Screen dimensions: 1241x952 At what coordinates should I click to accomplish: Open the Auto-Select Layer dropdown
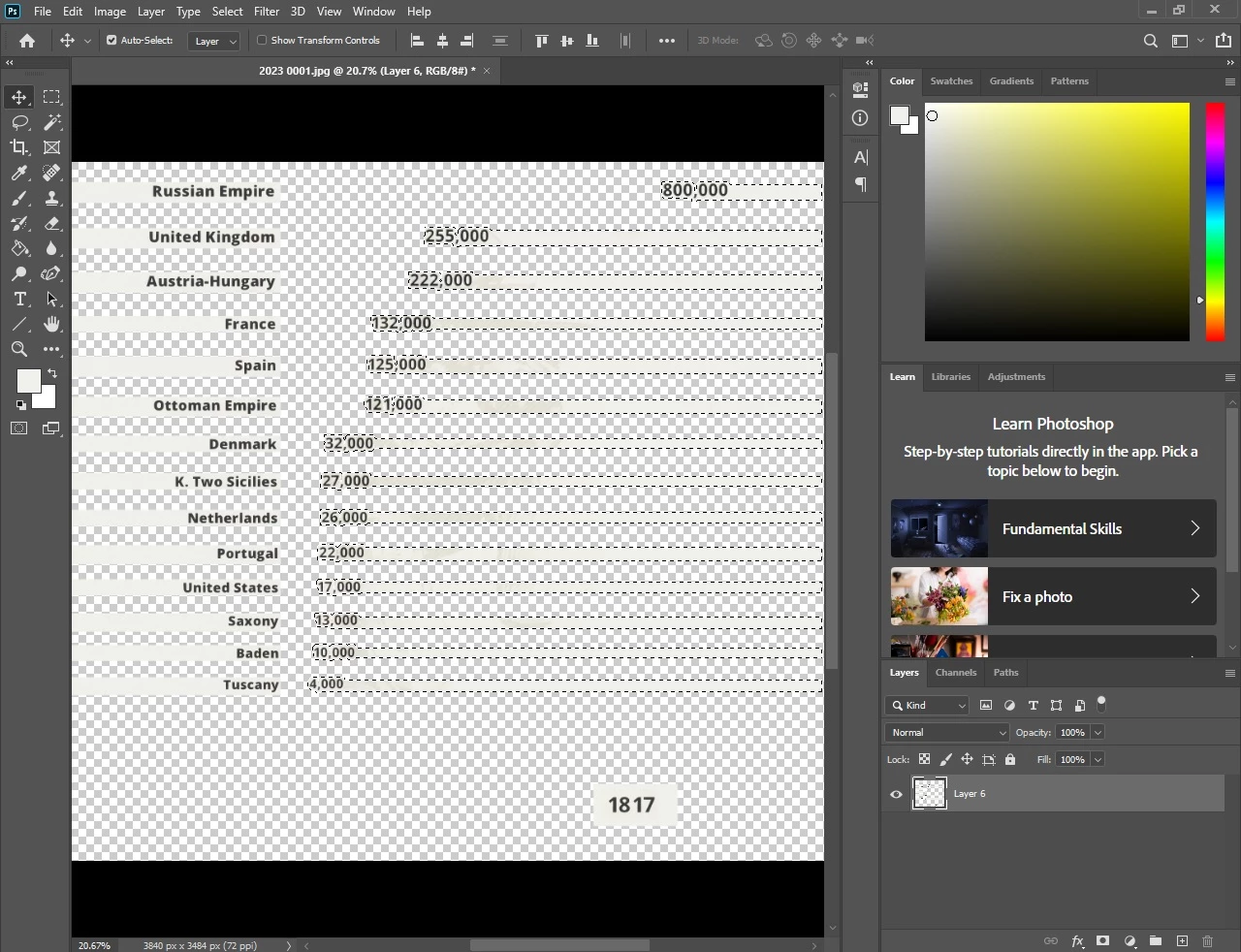click(214, 41)
